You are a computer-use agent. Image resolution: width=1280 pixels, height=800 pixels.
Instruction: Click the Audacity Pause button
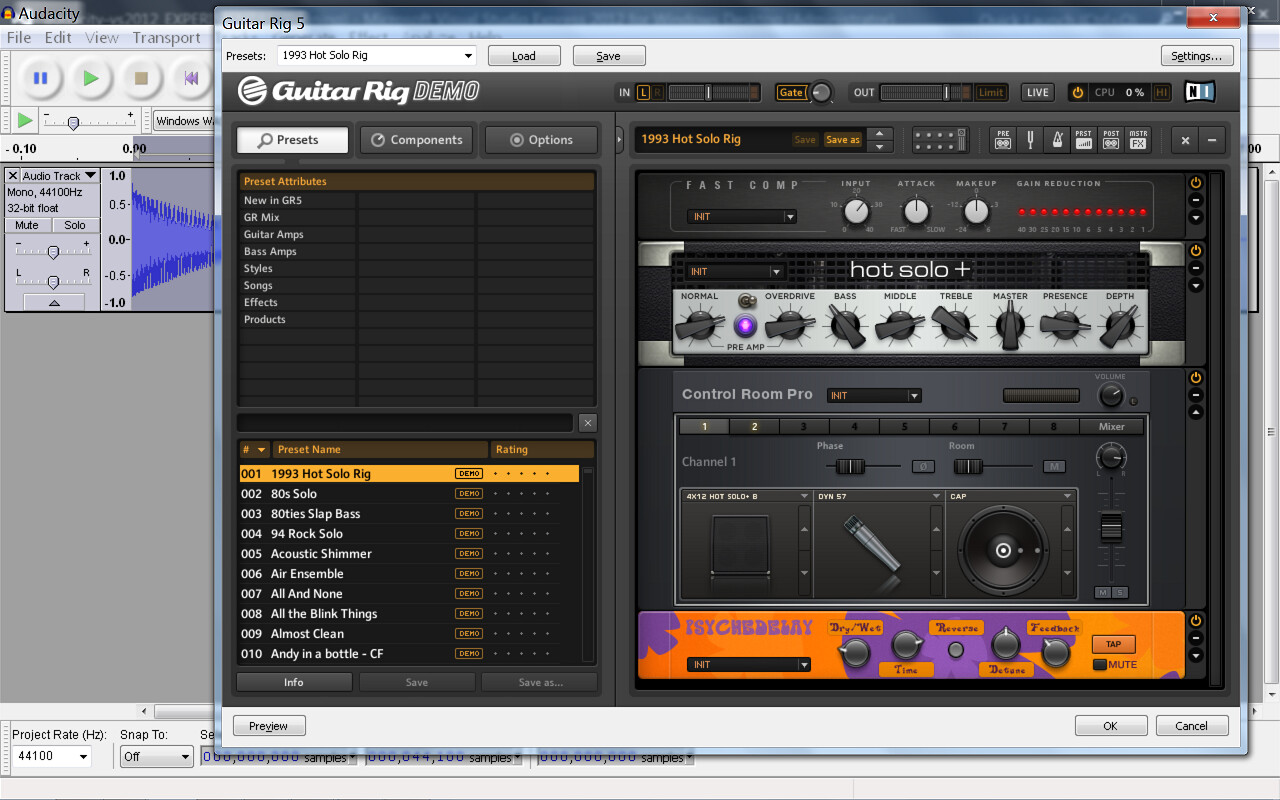[41, 77]
